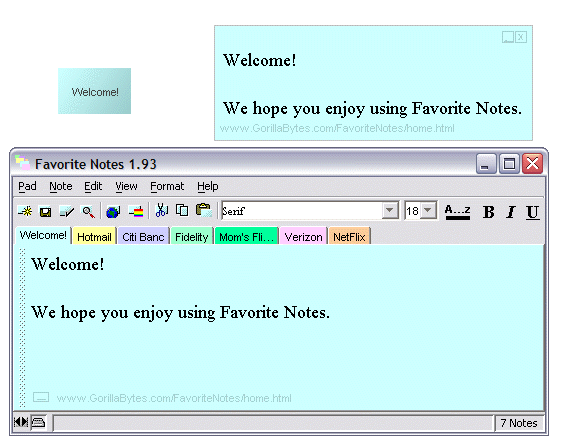Click the New Note sparkle icon
577x439 pixels.
click(25, 212)
